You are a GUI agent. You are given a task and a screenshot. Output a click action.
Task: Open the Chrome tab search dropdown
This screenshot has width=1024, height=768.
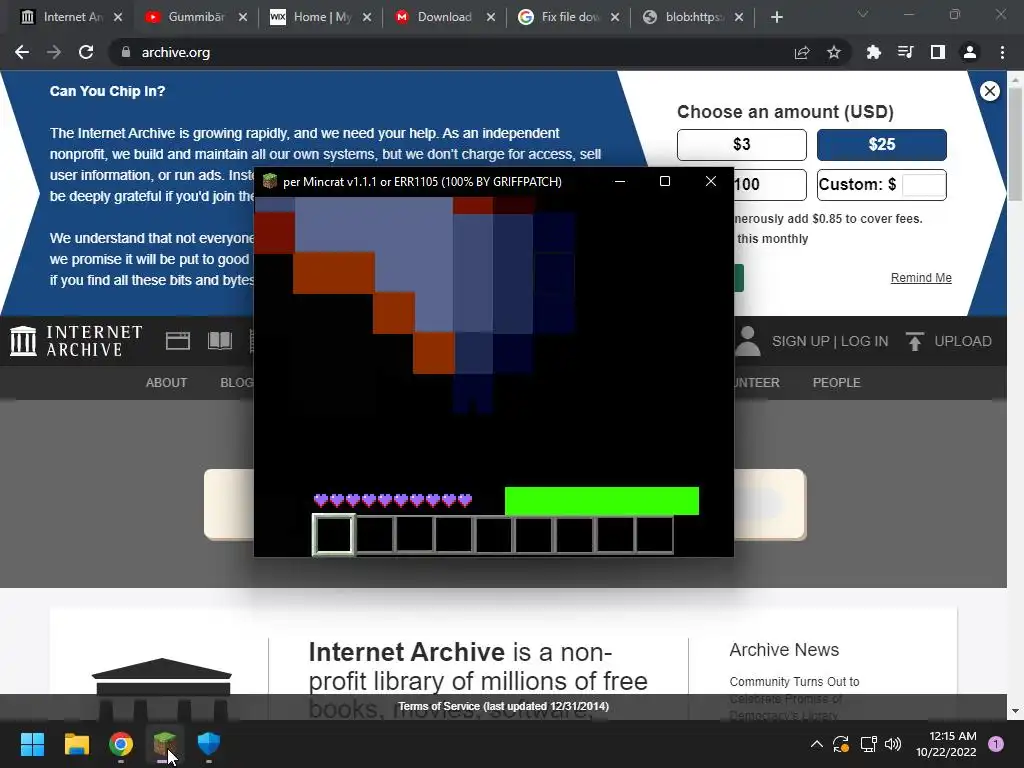(x=863, y=14)
